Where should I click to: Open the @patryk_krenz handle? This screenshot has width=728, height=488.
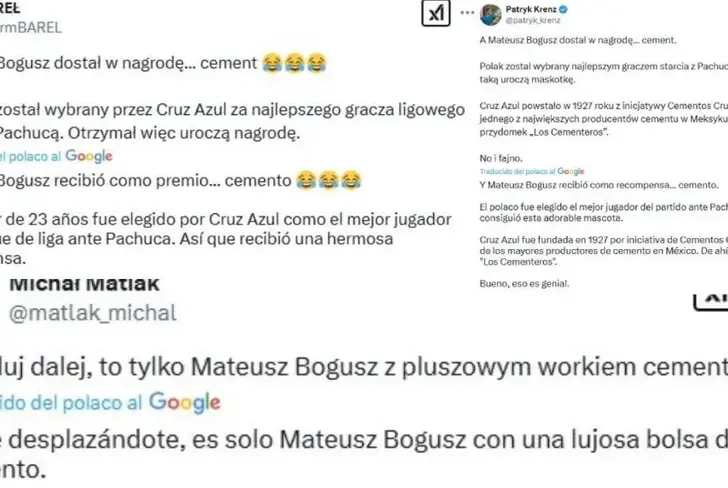[533, 20]
